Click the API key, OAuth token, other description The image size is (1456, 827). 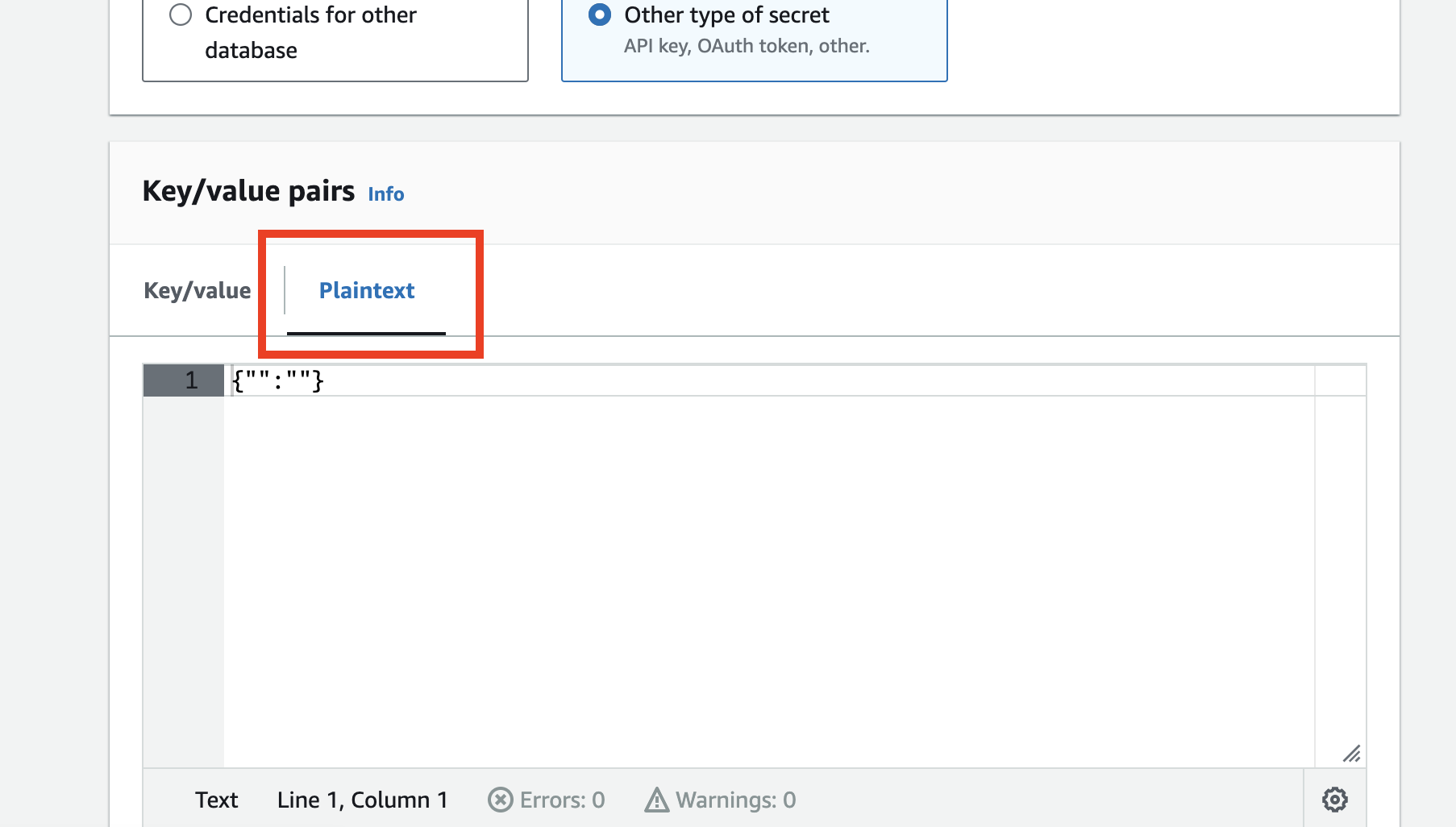747,46
